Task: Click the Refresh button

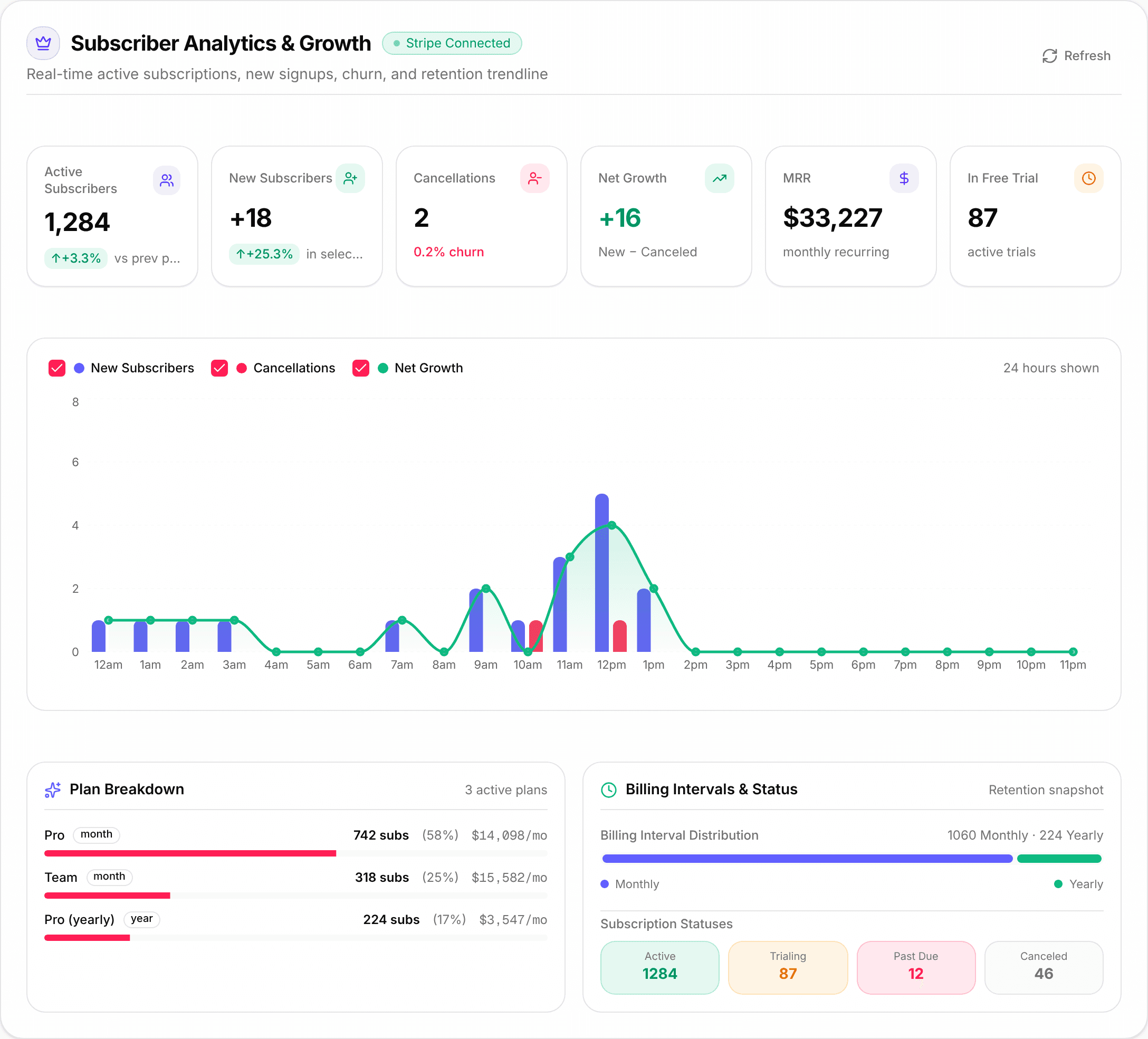Action: coord(1076,56)
